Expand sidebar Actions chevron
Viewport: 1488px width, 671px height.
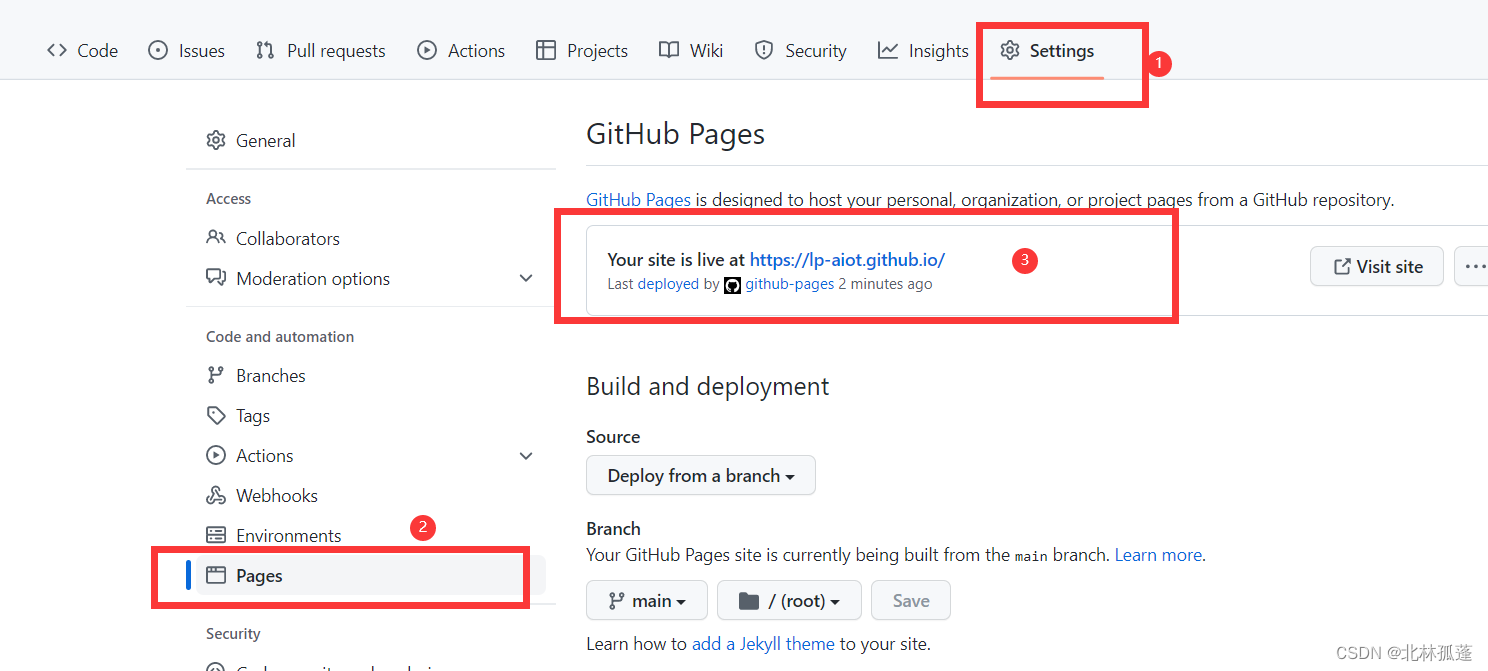click(x=526, y=456)
